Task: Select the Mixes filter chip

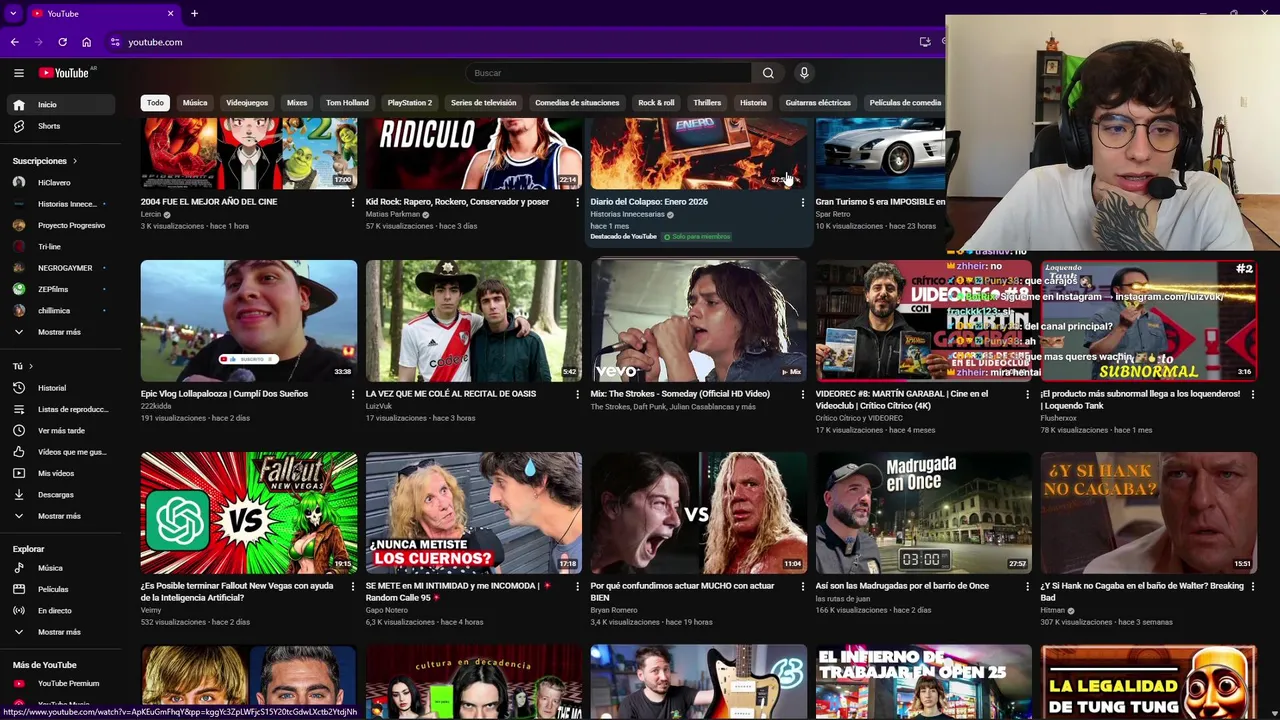Action: point(297,102)
